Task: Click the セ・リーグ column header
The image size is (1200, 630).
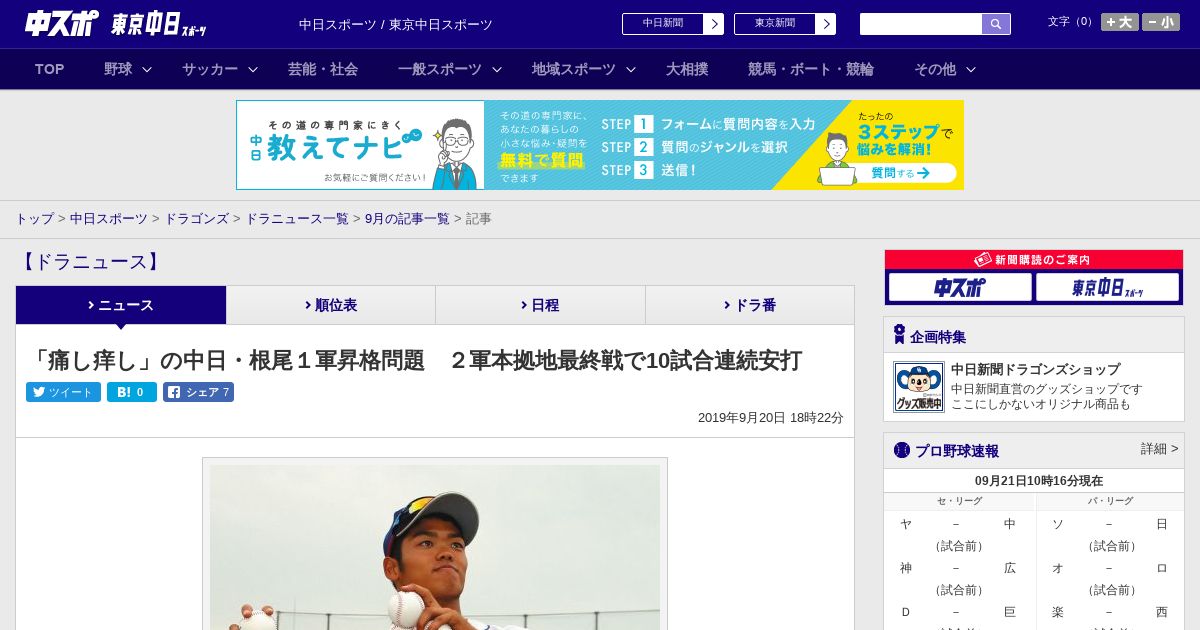Action: click(x=959, y=501)
